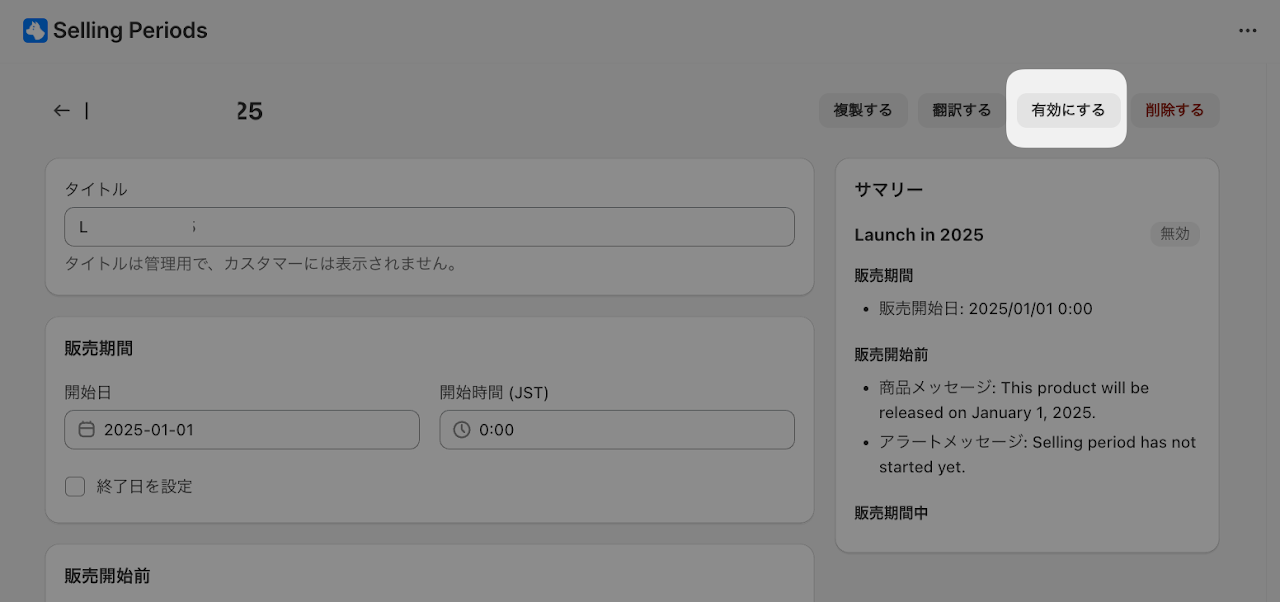The width and height of the screenshot is (1280, 602).
Task: Click the Selling Periods header title
Action: point(130,31)
